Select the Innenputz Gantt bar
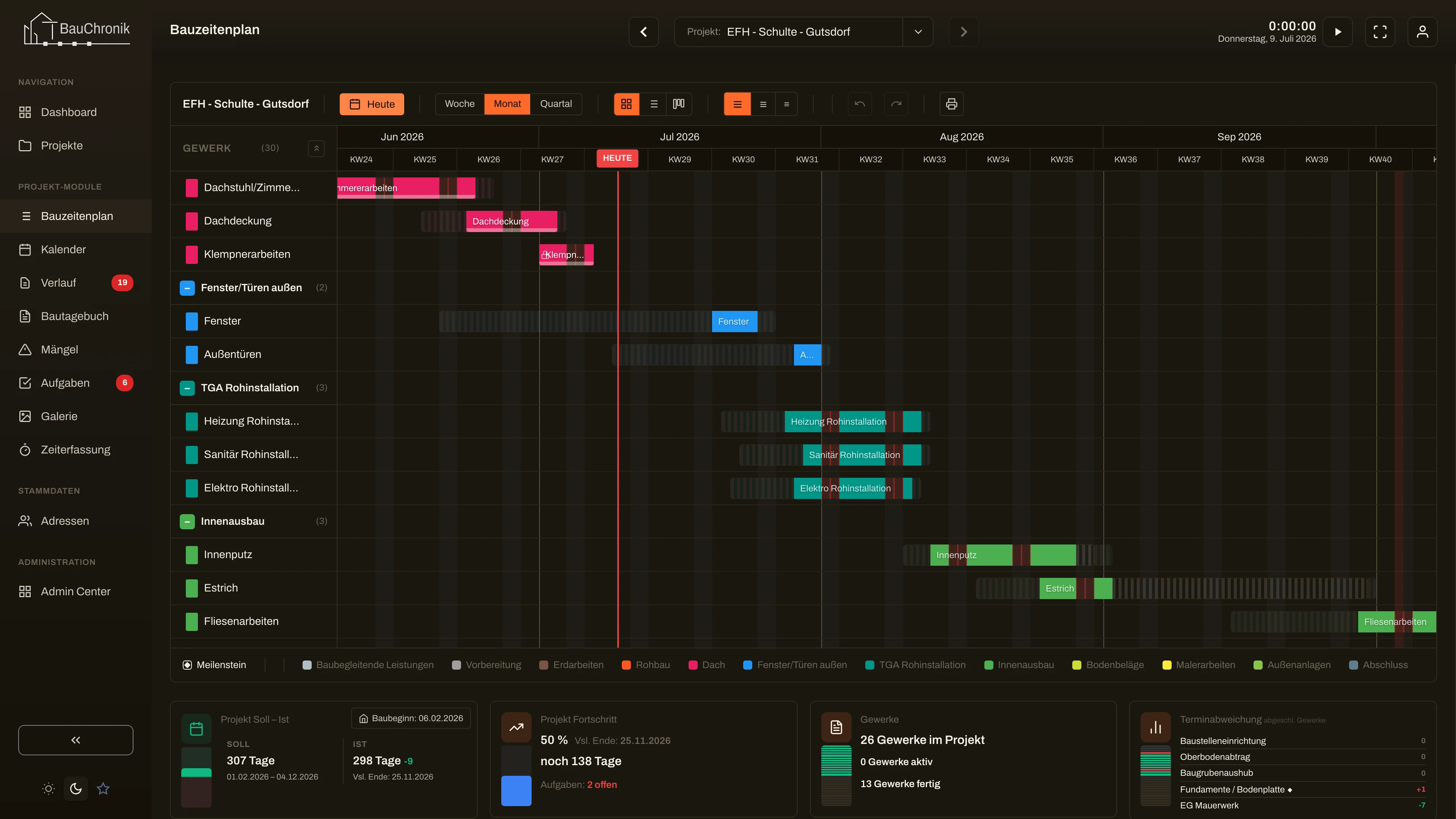1456x819 pixels. tap(1003, 555)
